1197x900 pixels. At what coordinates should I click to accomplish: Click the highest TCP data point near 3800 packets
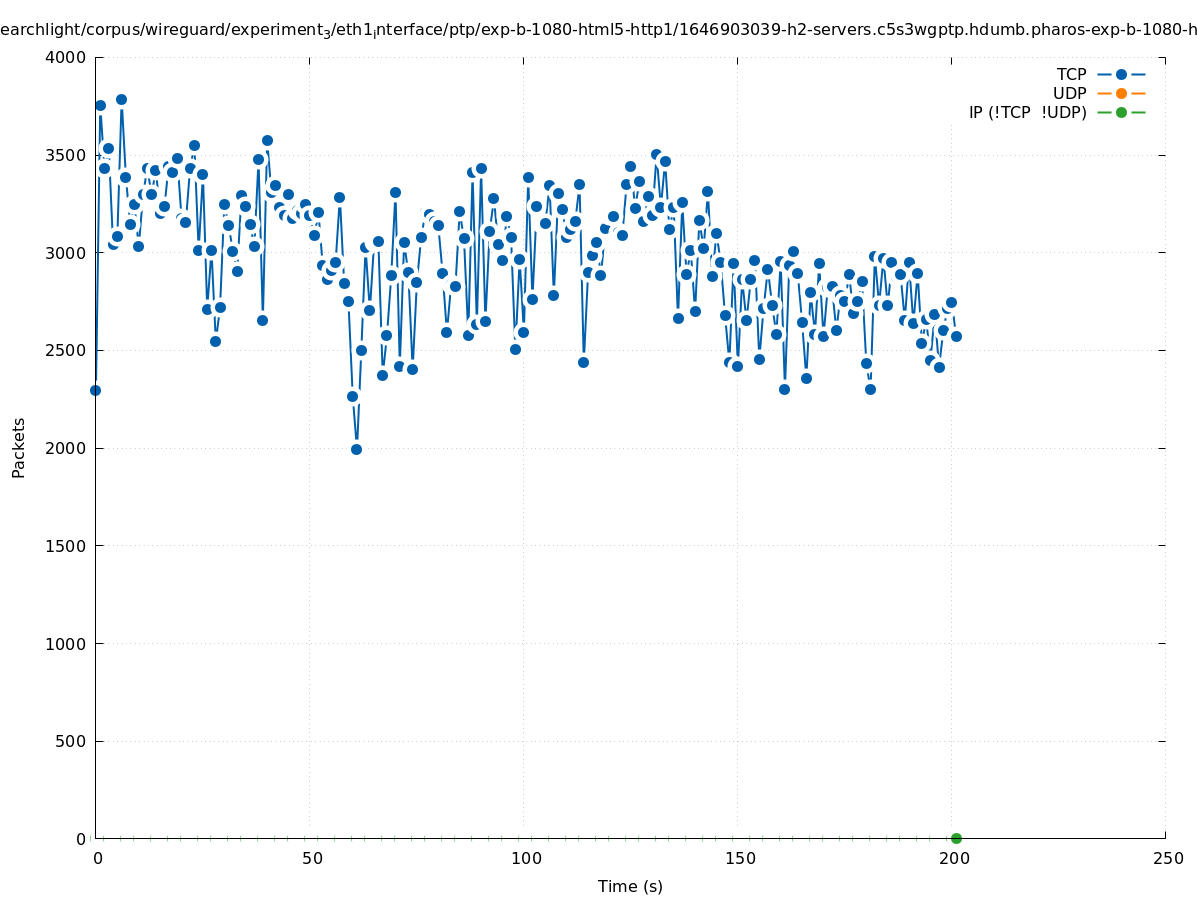pyautogui.click(x=121, y=99)
